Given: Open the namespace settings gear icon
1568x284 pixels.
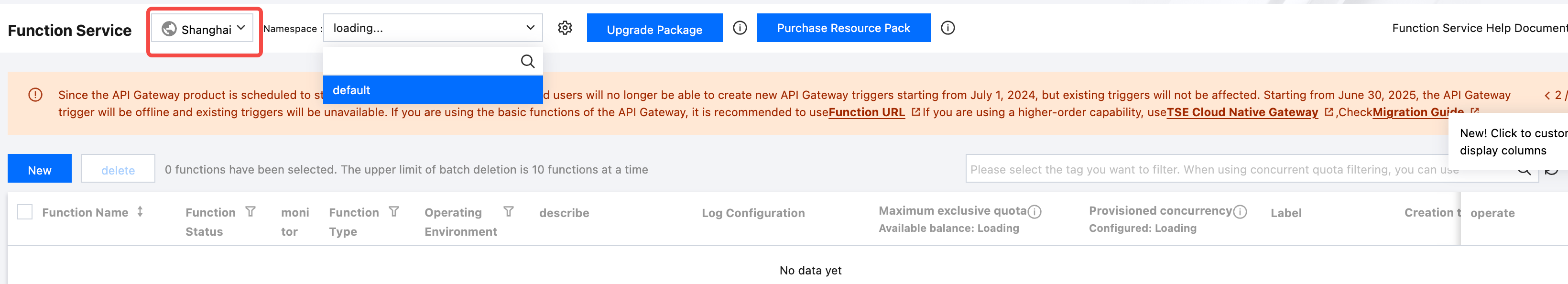Looking at the screenshot, I should tap(565, 28).
